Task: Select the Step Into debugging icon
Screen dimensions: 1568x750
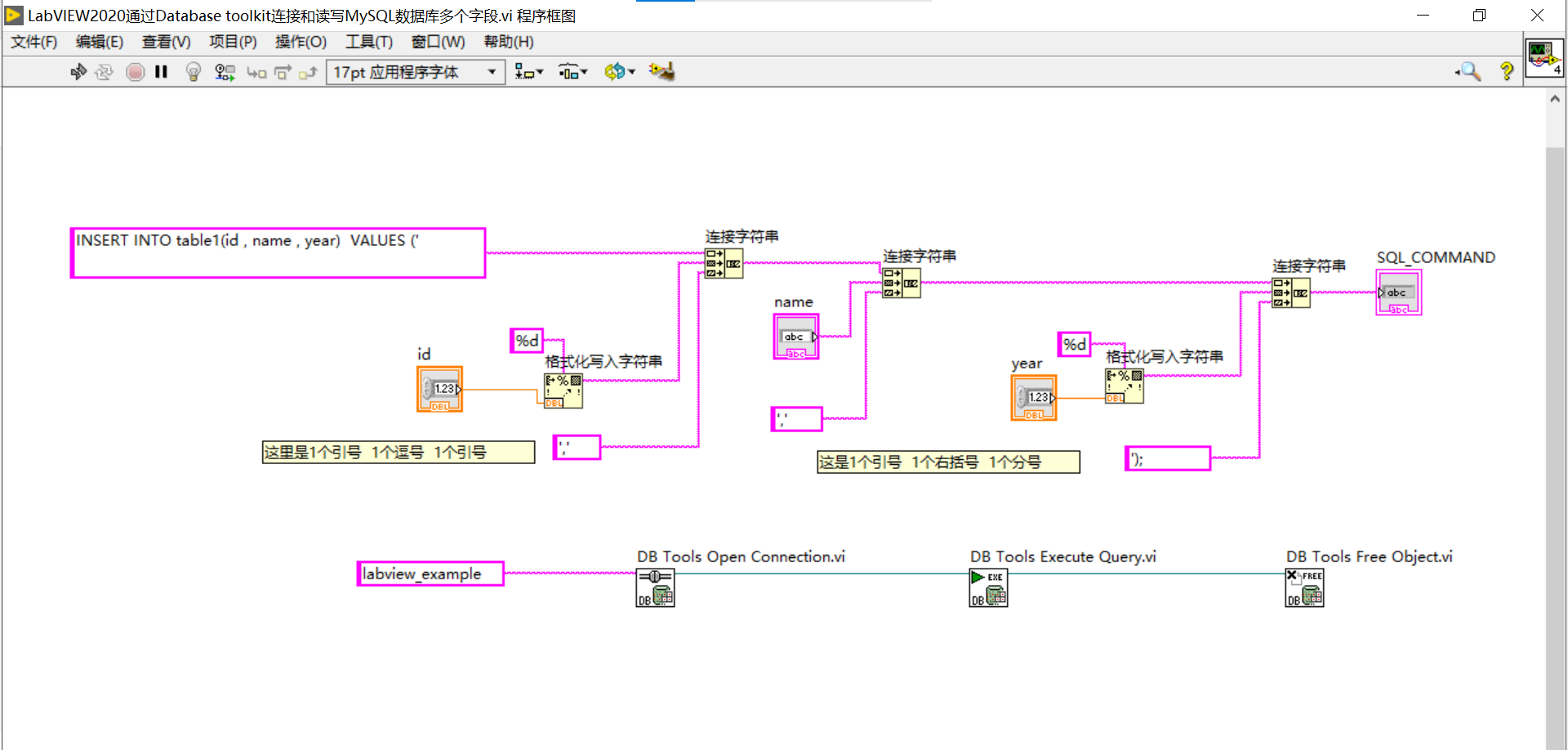Action: click(256, 72)
